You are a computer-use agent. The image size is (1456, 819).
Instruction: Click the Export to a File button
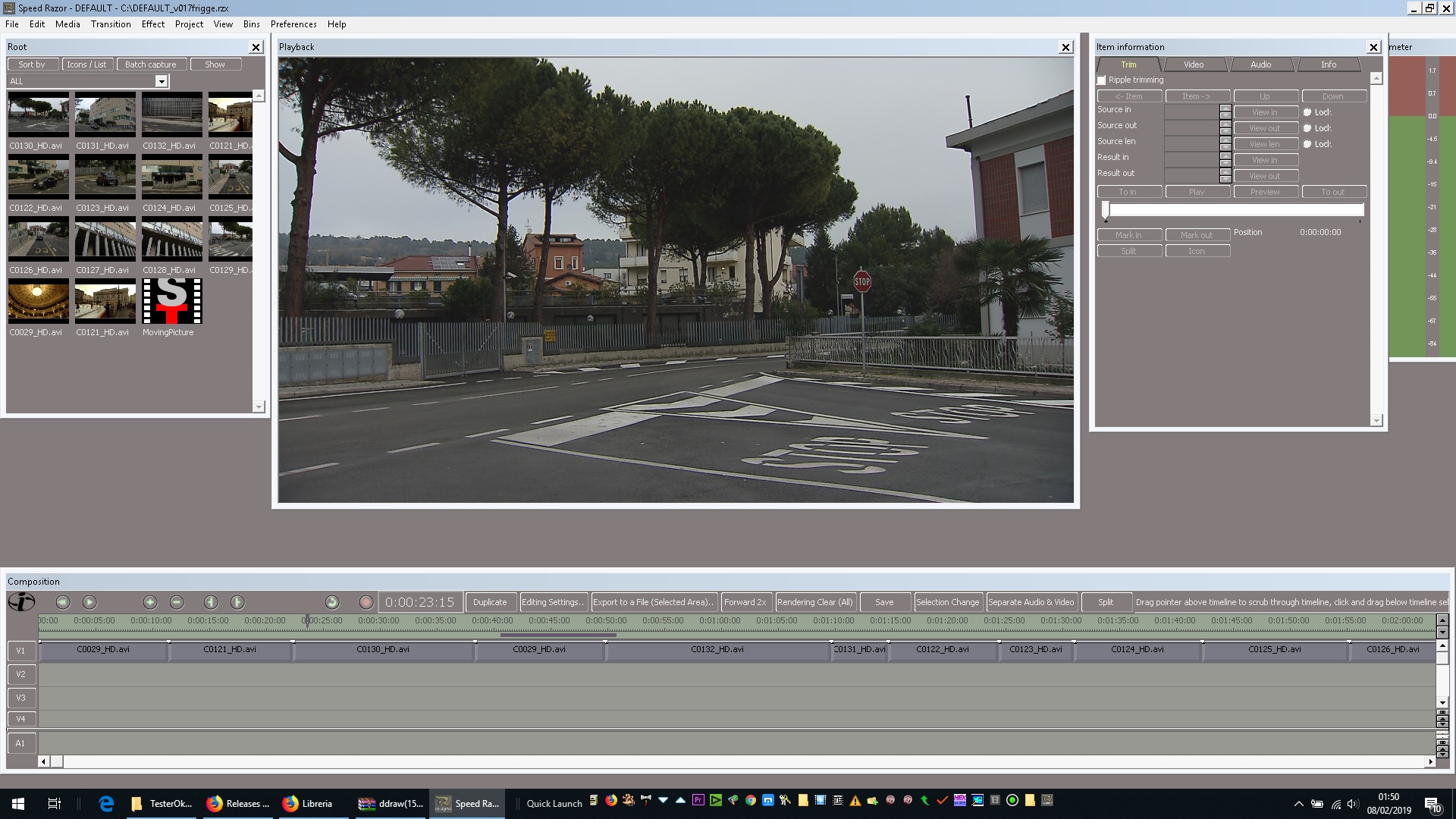(654, 601)
